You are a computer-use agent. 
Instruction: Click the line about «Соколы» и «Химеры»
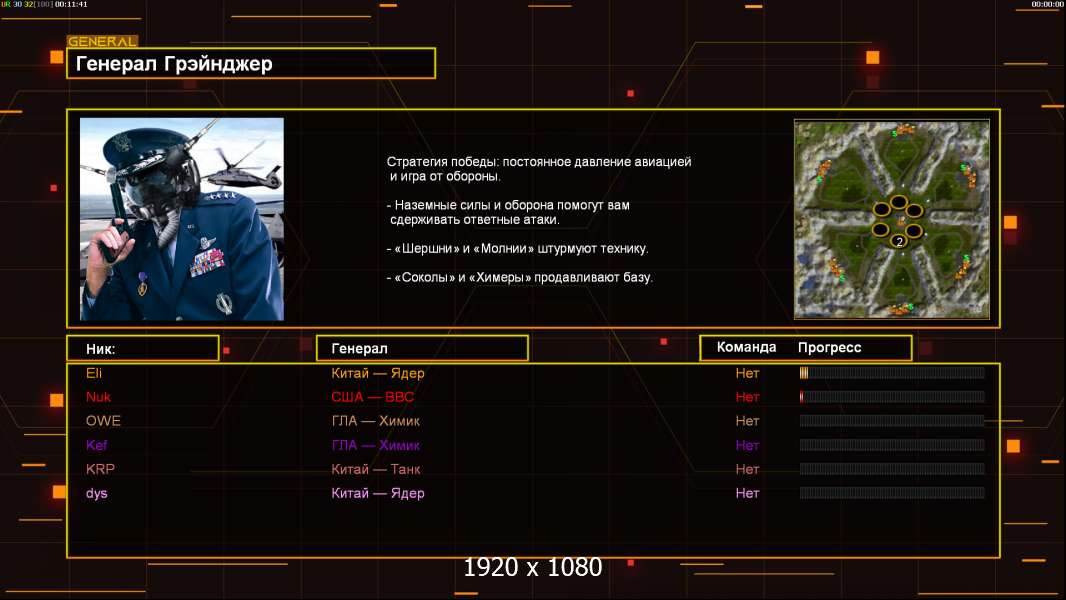tap(519, 277)
